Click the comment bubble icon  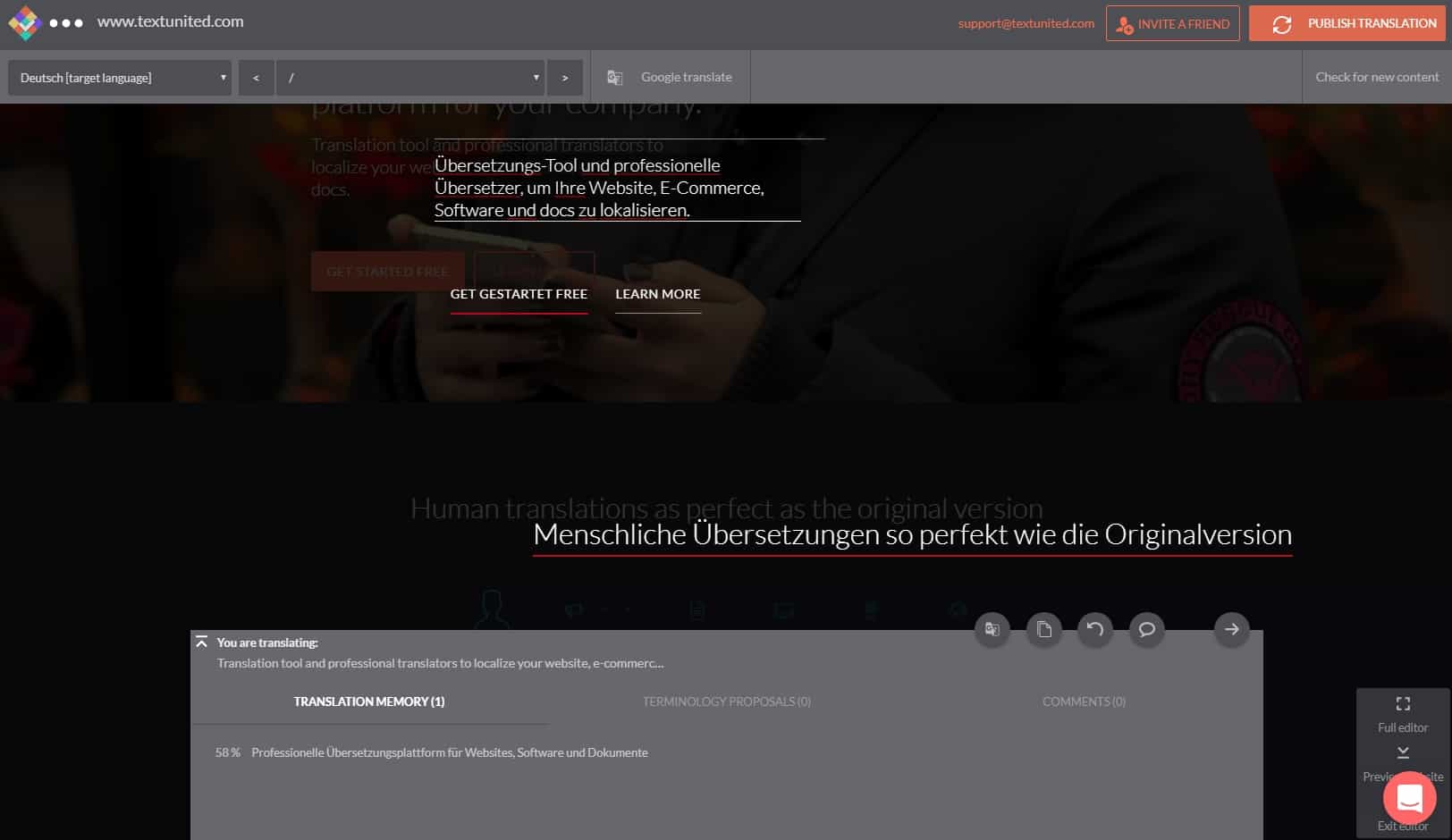(1147, 629)
